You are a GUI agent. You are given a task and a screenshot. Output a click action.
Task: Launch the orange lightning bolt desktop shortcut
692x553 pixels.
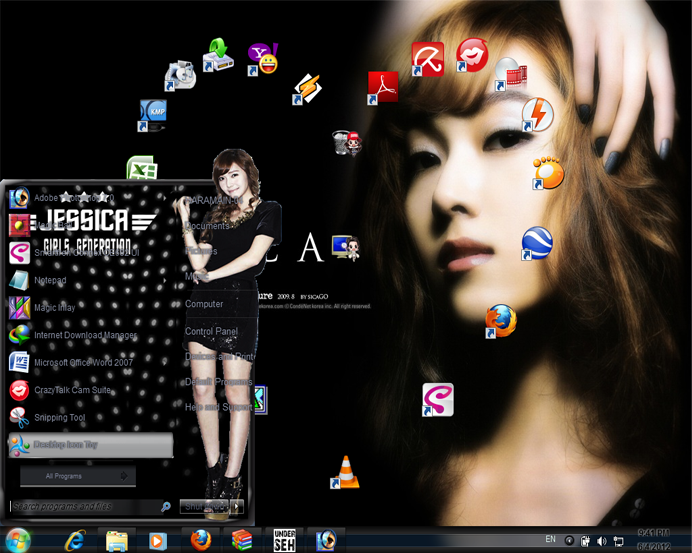(537, 115)
